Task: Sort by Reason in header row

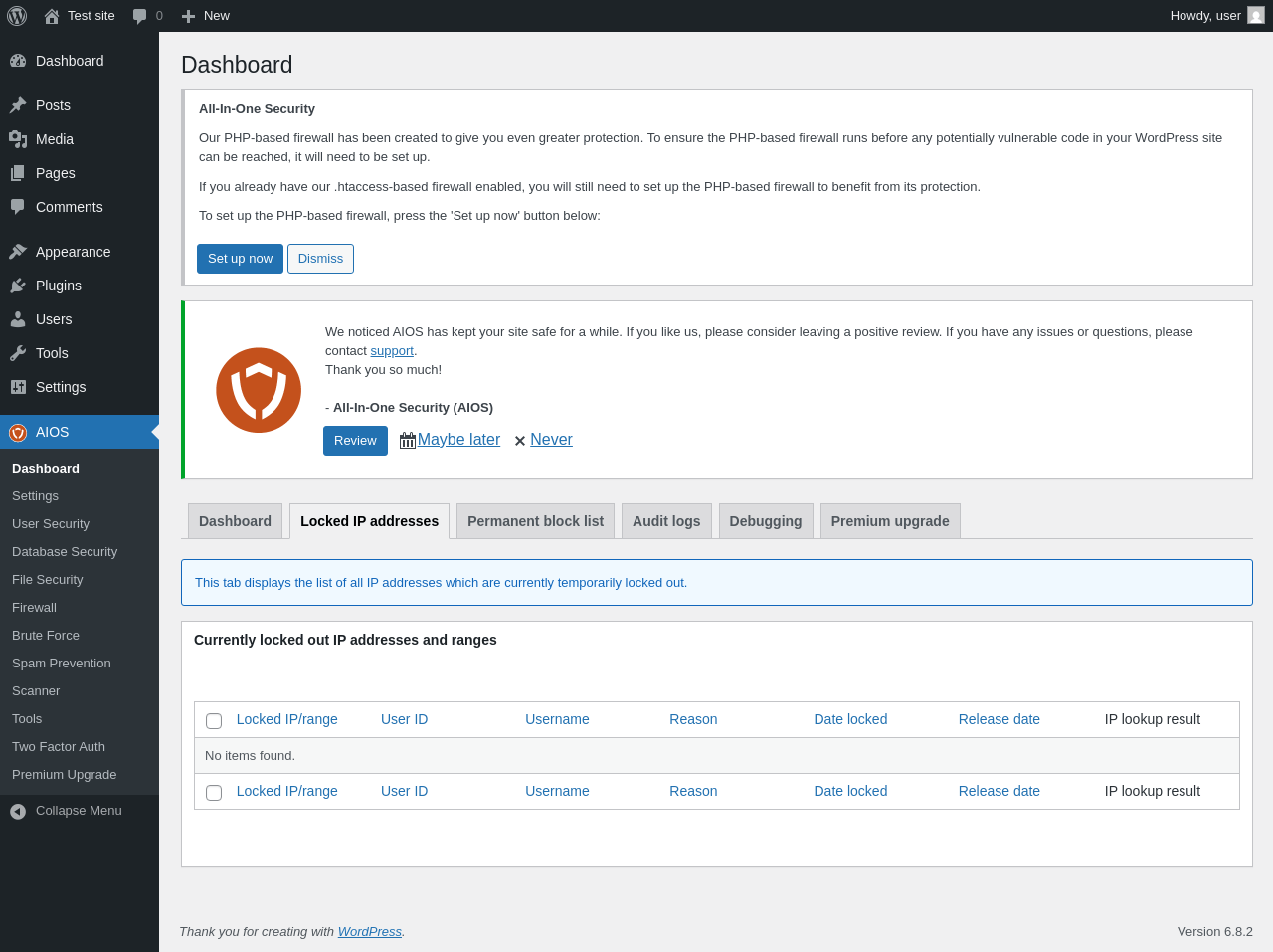Action: [693, 719]
